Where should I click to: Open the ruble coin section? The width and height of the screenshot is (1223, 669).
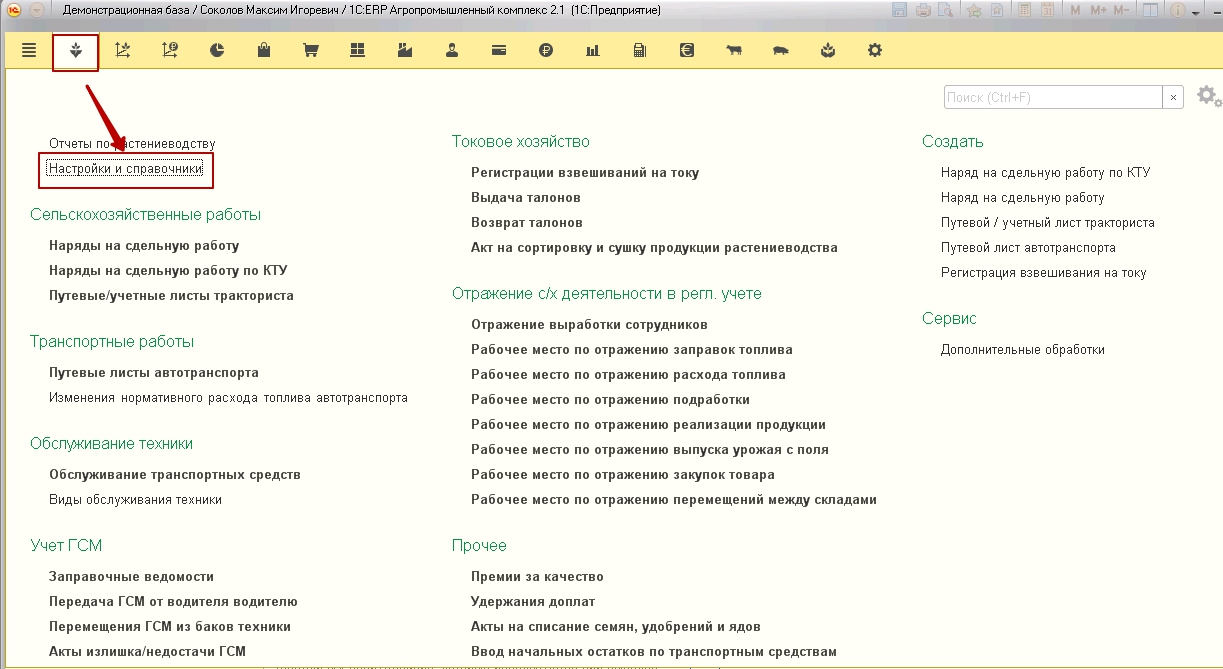click(x=545, y=50)
